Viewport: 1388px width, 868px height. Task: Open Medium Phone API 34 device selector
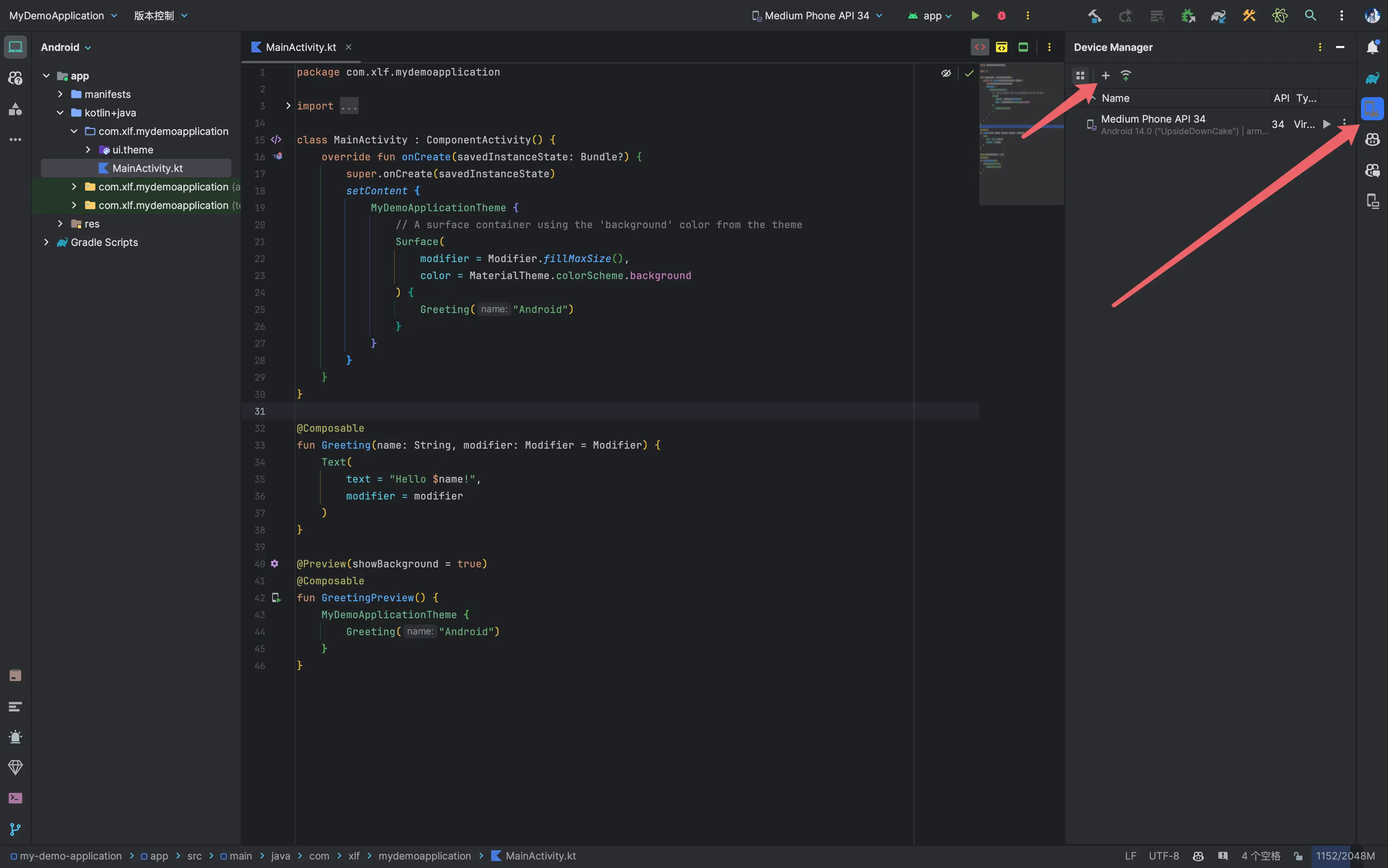click(x=817, y=15)
